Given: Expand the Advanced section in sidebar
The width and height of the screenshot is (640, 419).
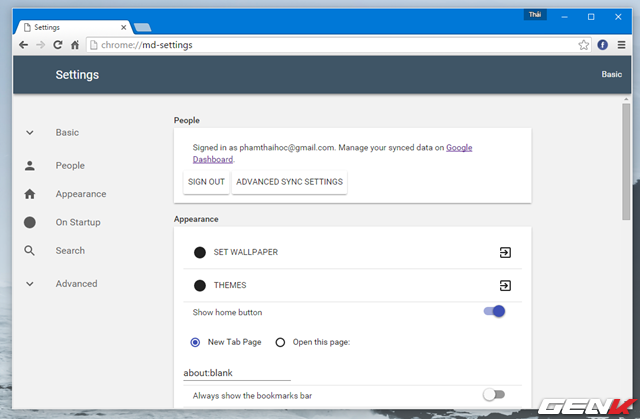Looking at the screenshot, I should click(x=30, y=284).
